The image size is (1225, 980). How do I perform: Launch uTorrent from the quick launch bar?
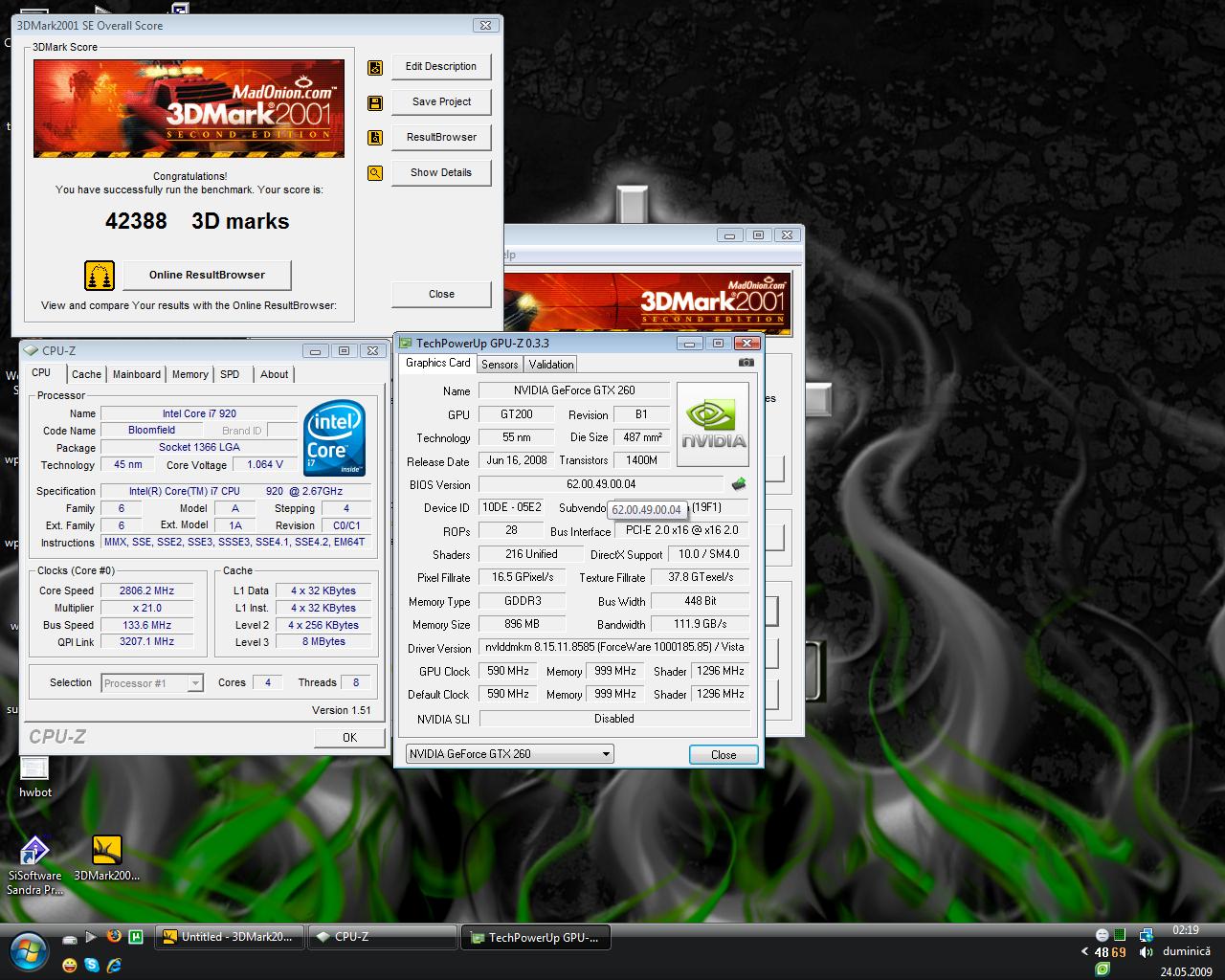point(136,937)
